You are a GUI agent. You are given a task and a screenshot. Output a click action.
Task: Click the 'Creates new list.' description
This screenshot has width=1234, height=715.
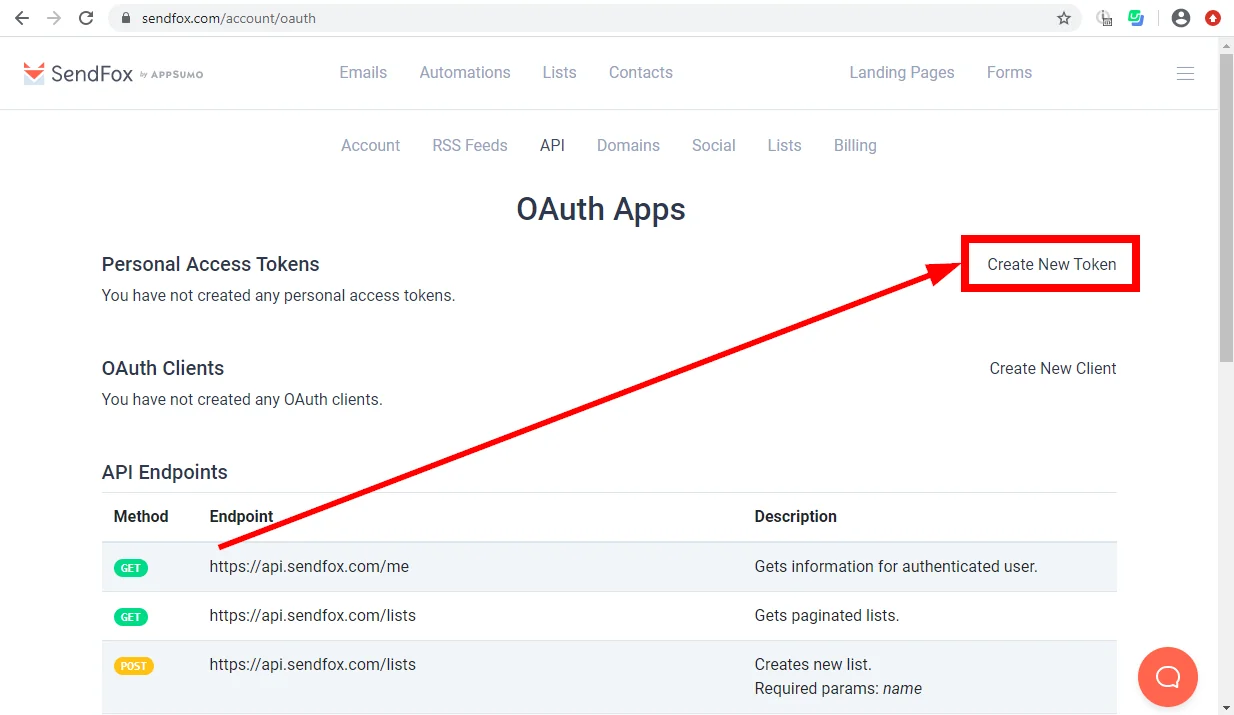coord(813,664)
